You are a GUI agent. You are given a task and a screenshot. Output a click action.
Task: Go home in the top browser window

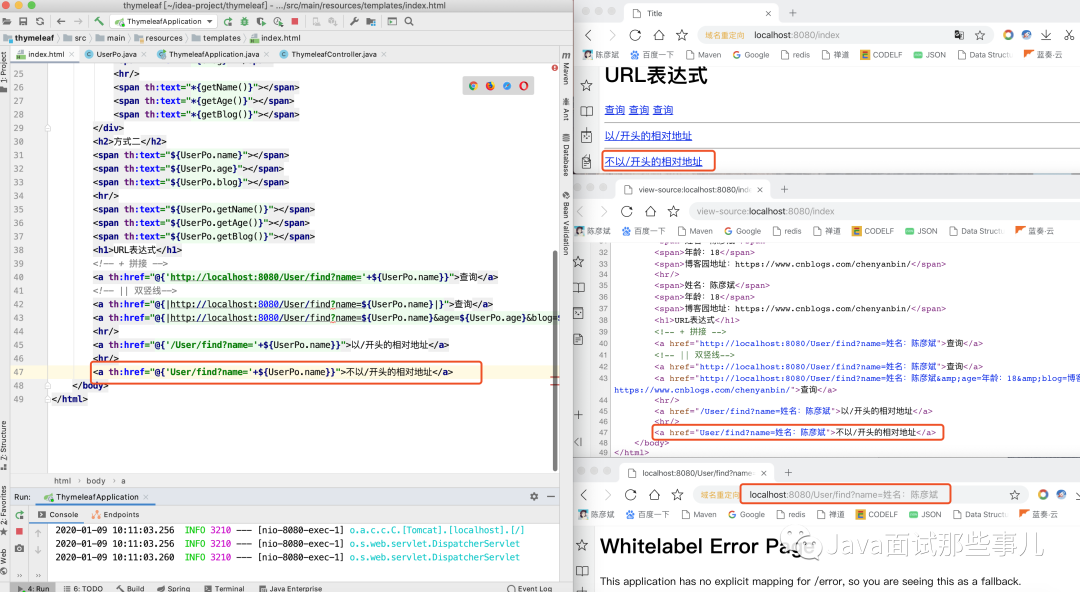tap(659, 35)
